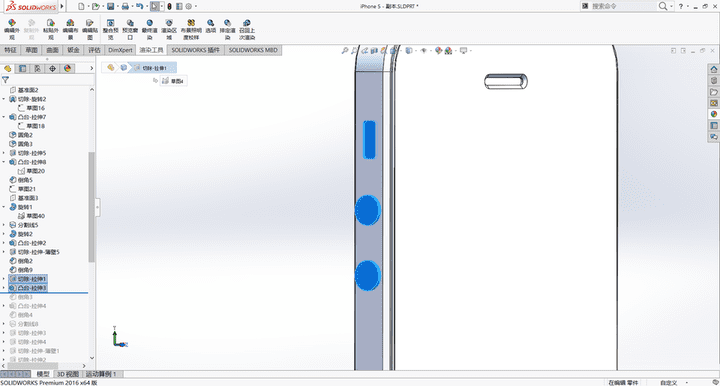
Task: Expand the manager tabs chevron arrow
Action: 91,68
